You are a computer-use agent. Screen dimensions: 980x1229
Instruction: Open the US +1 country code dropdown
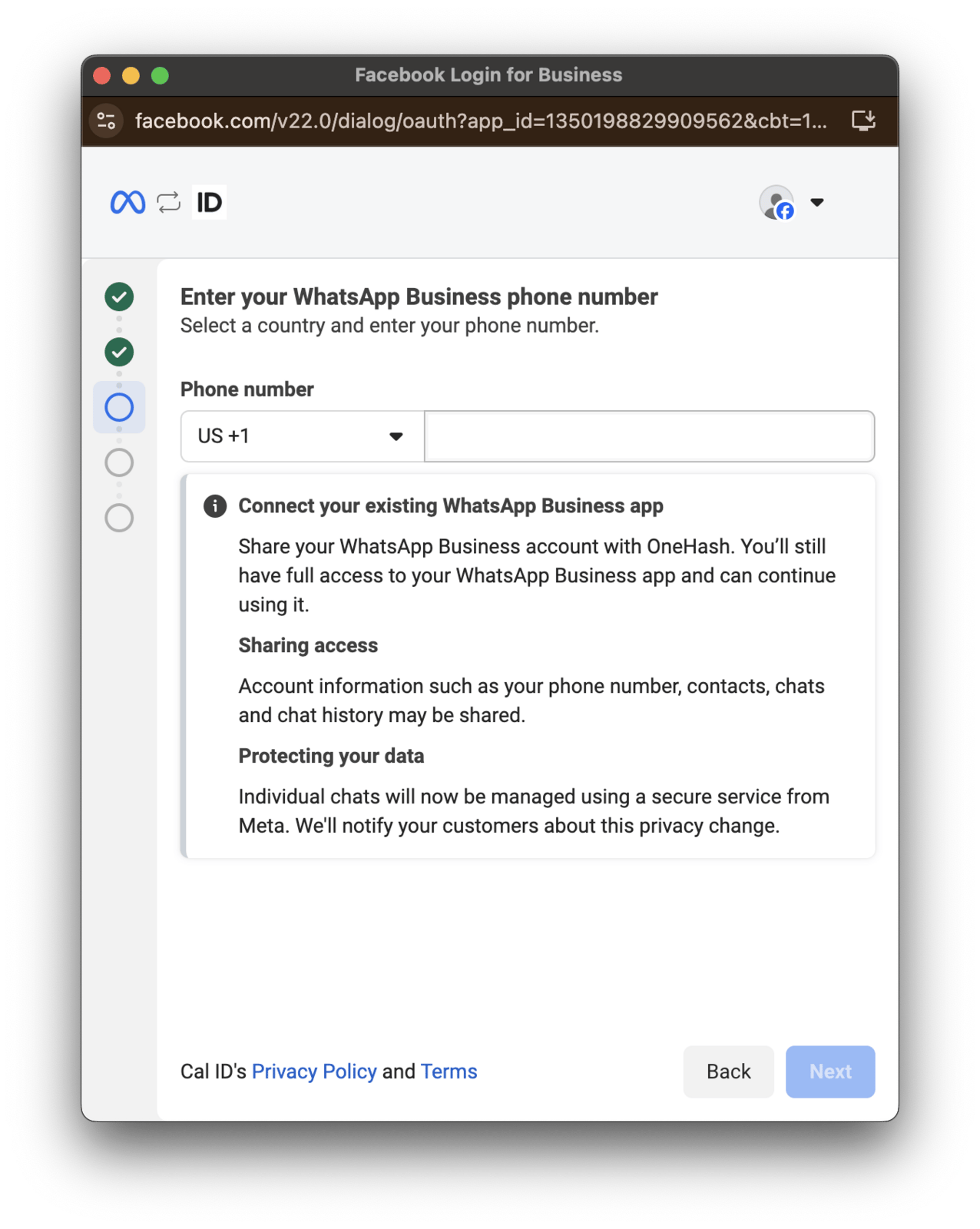point(303,436)
